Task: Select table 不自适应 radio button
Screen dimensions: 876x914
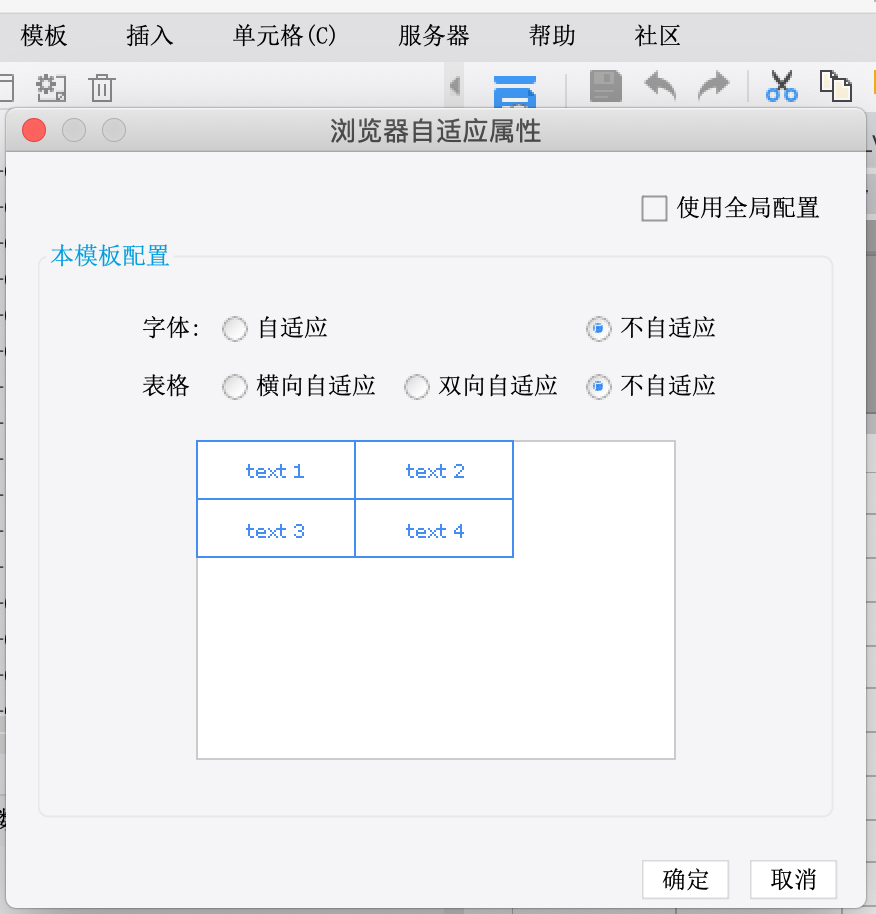Action: coord(599,386)
